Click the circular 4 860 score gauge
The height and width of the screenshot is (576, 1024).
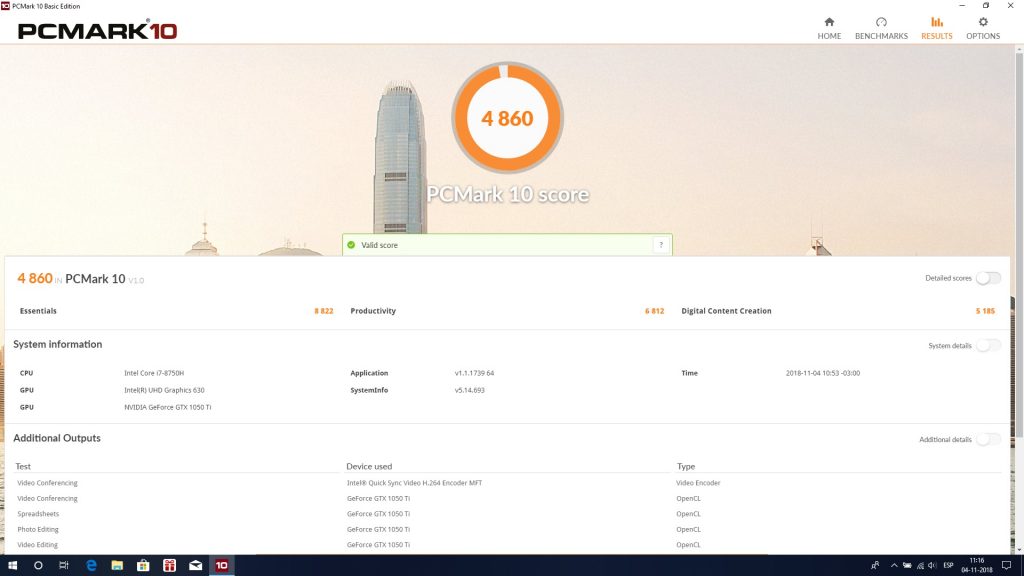pos(507,118)
